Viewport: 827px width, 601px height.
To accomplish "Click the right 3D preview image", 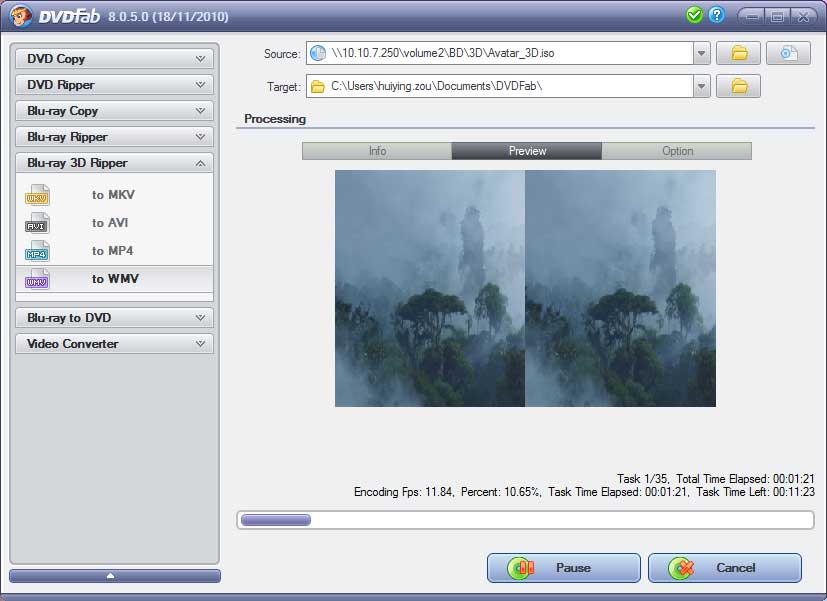I will tap(620, 288).
